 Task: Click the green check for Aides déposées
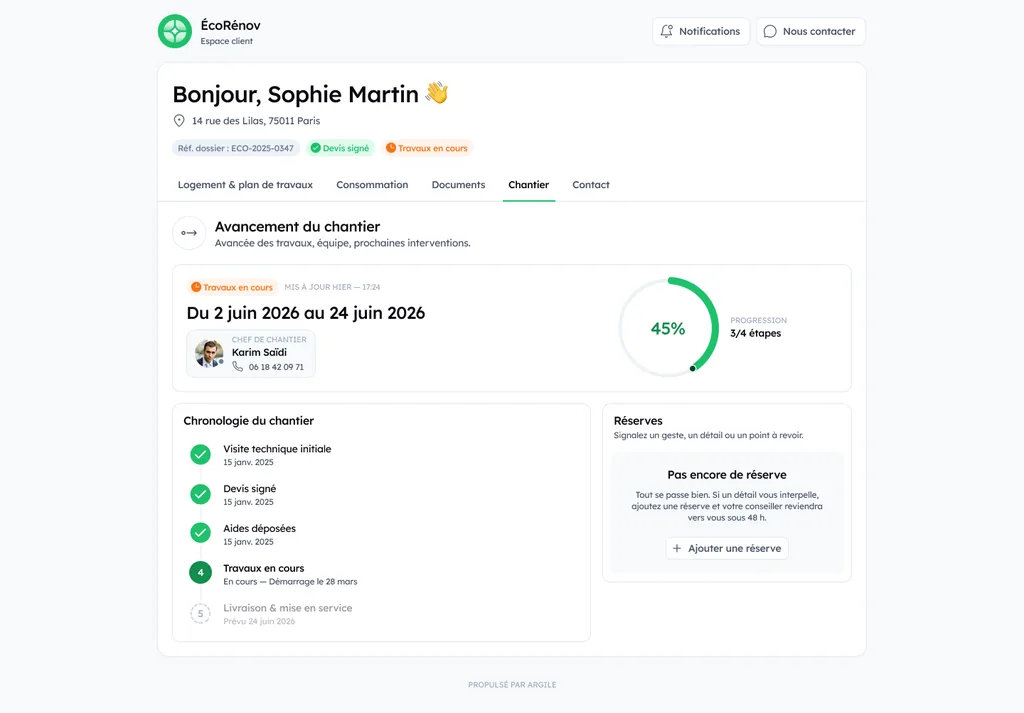[200, 533]
